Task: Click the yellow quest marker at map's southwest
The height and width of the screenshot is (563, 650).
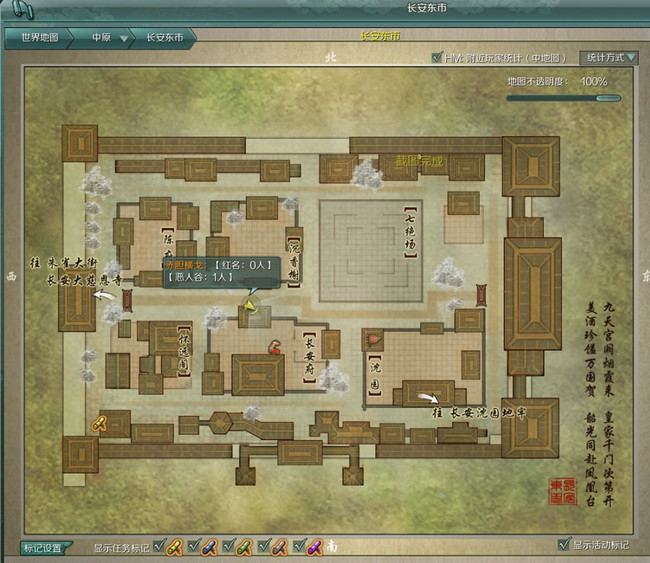Action: click(x=100, y=424)
